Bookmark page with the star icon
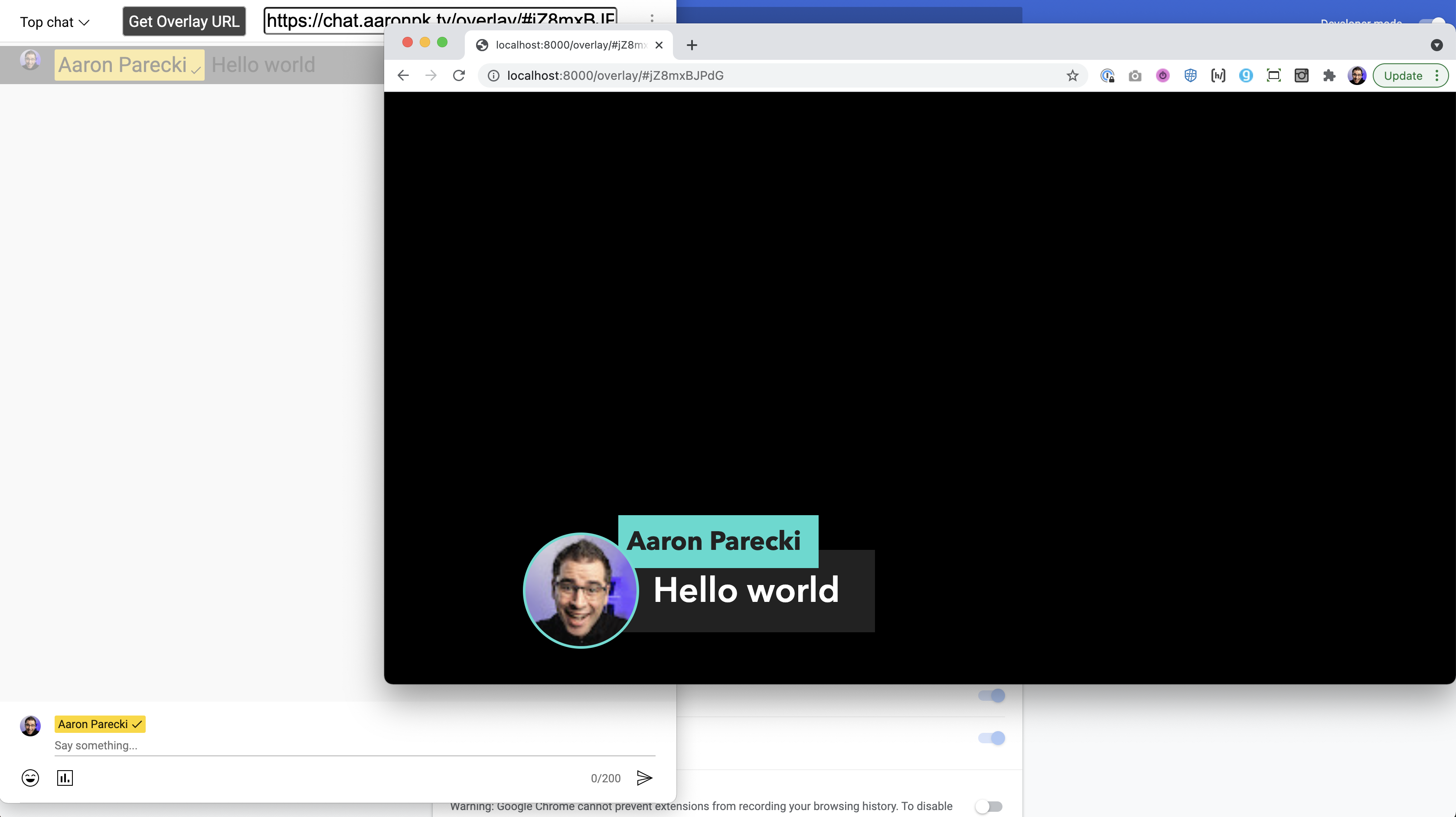This screenshot has width=1456, height=817. click(x=1072, y=76)
